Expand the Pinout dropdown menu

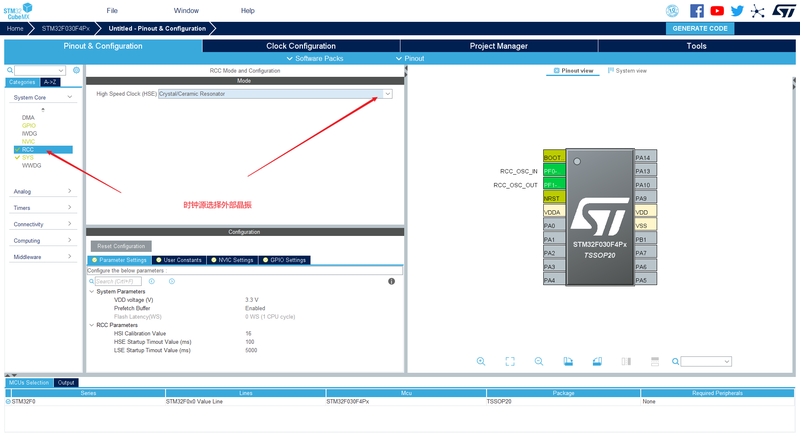[x=410, y=59]
